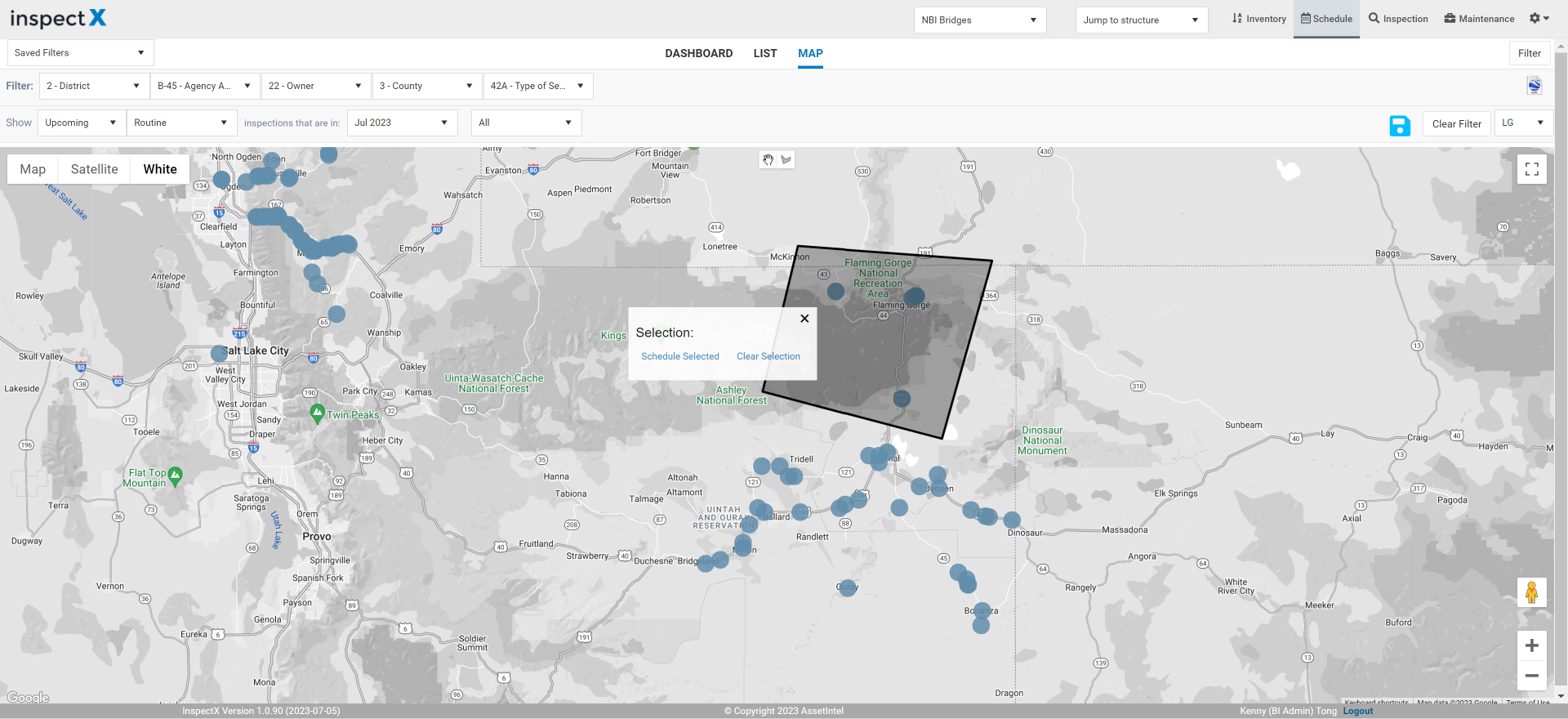Click the Heber City label
1568x719 pixels.
[383, 440]
